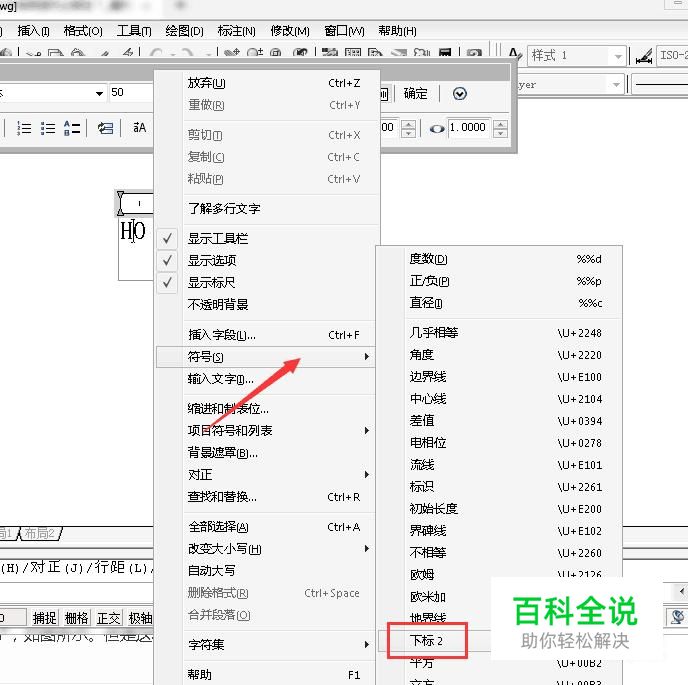Open the 修改(M) menu

(x=290, y=31)
